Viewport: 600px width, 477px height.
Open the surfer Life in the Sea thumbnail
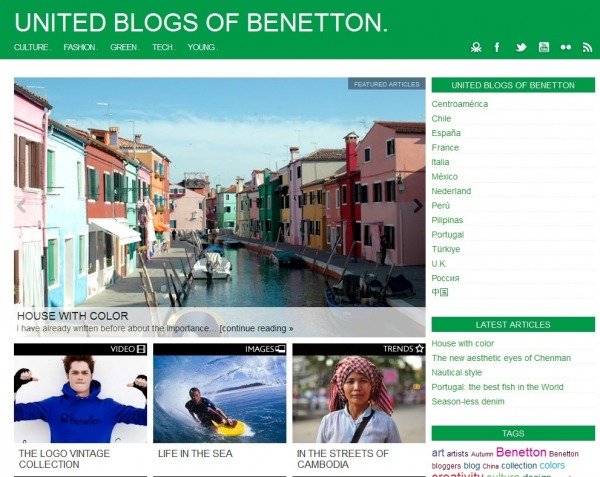click(220, 399)
